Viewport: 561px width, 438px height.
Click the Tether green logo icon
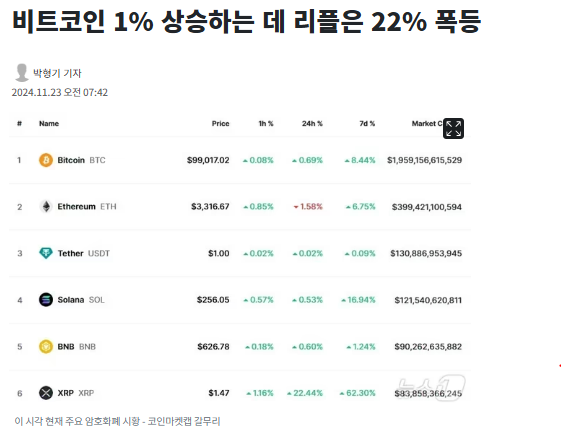pos(46,253)
